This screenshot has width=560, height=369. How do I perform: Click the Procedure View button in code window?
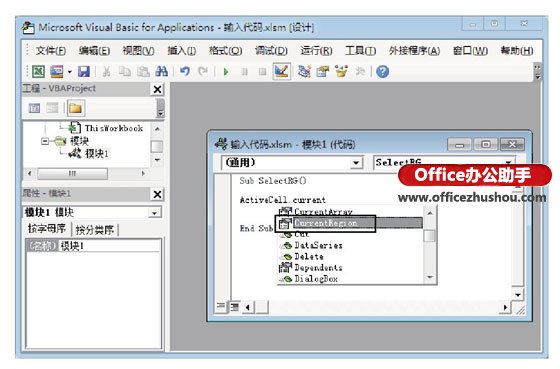(221, 306)
